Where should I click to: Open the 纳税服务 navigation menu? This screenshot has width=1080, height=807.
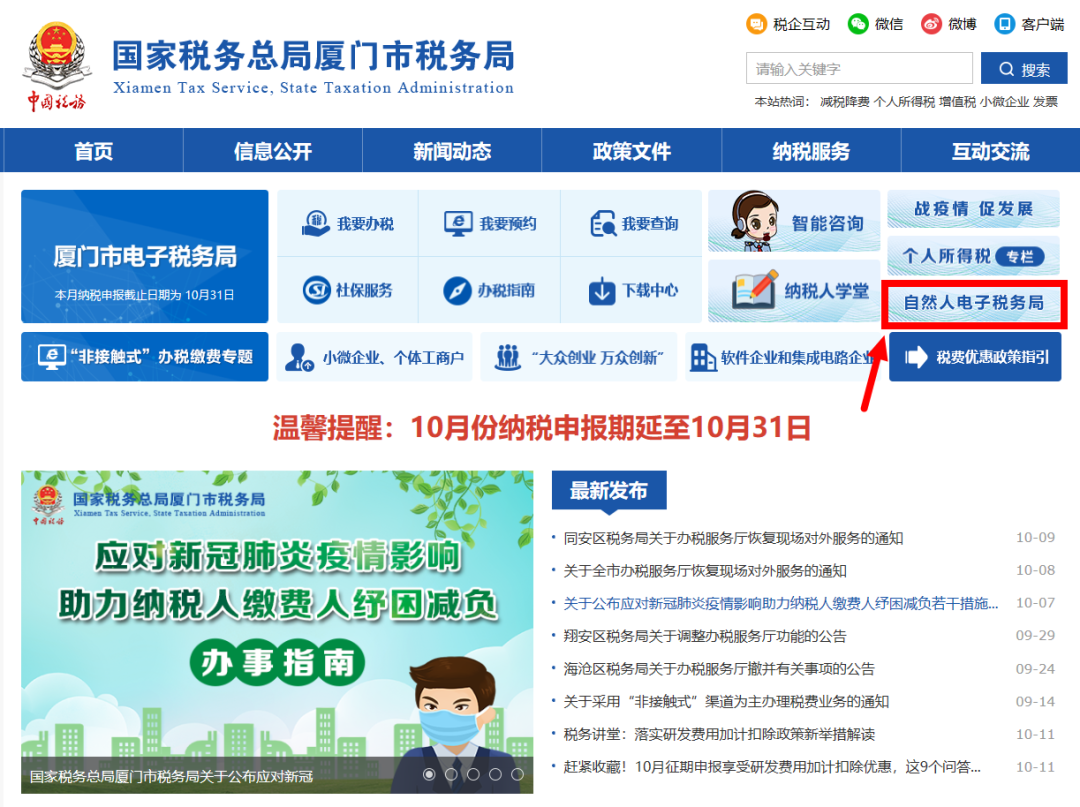[x=811, y=151]
